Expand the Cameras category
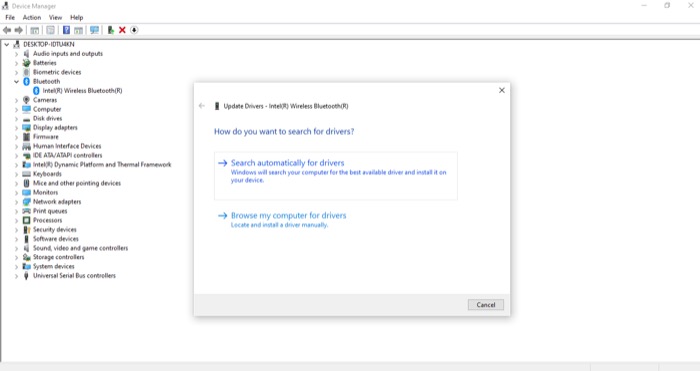The height and width of the screenshot is (371, 700). (17, 100)
